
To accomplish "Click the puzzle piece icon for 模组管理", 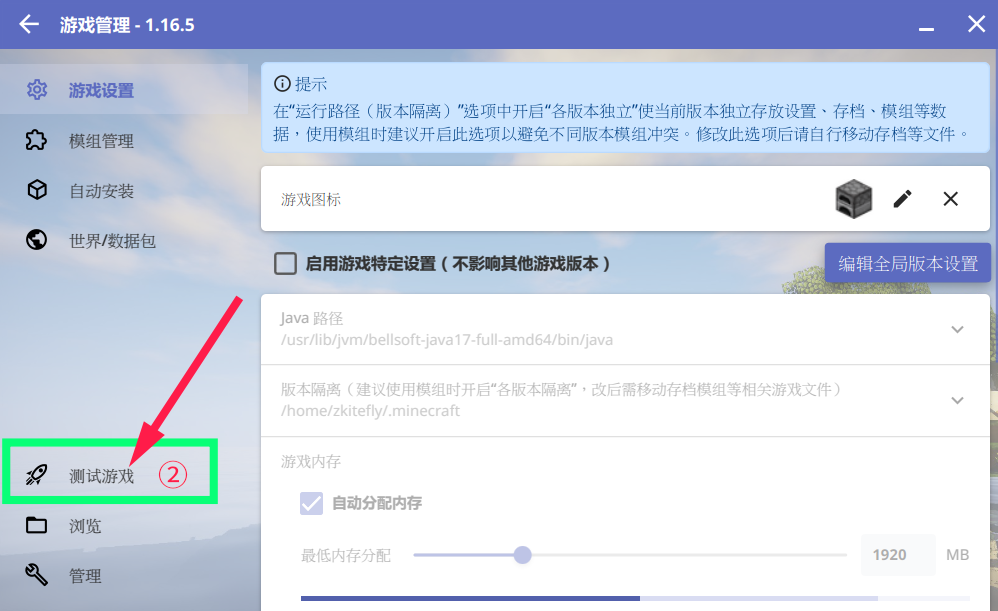I will tap(36, 140).
